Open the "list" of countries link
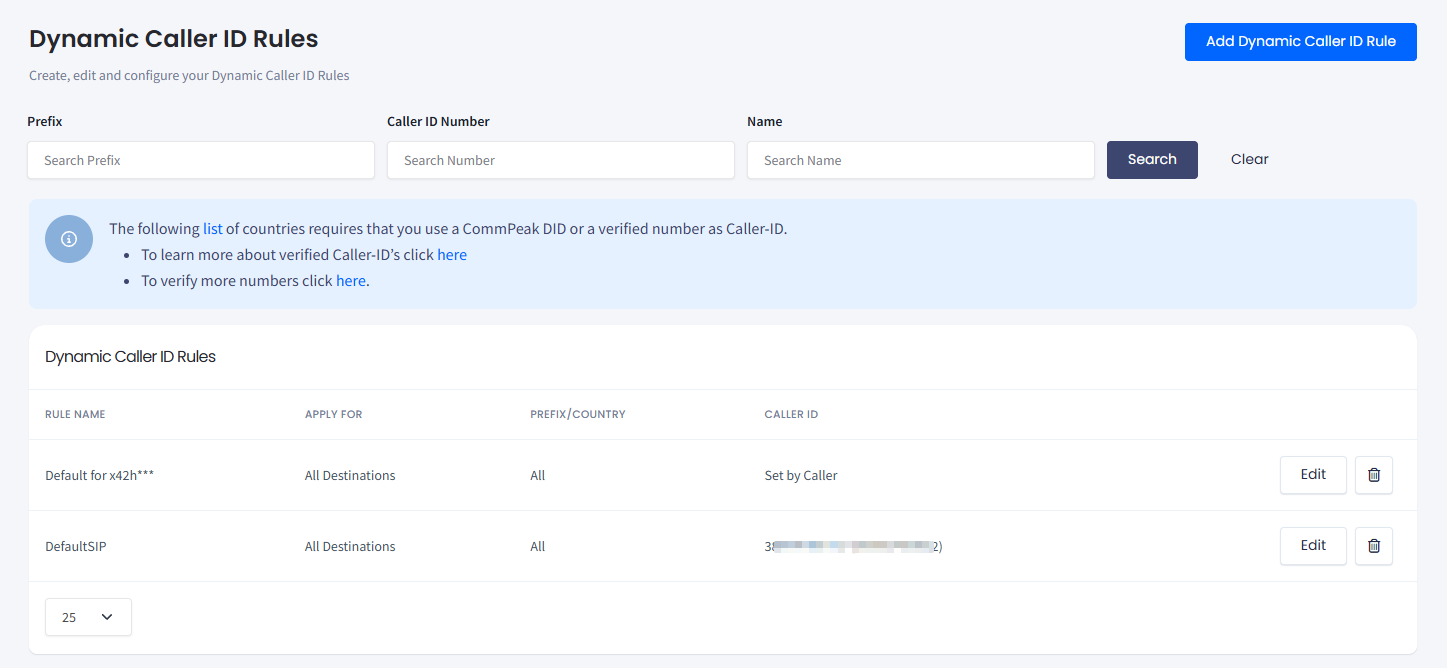 coord(212,229)
